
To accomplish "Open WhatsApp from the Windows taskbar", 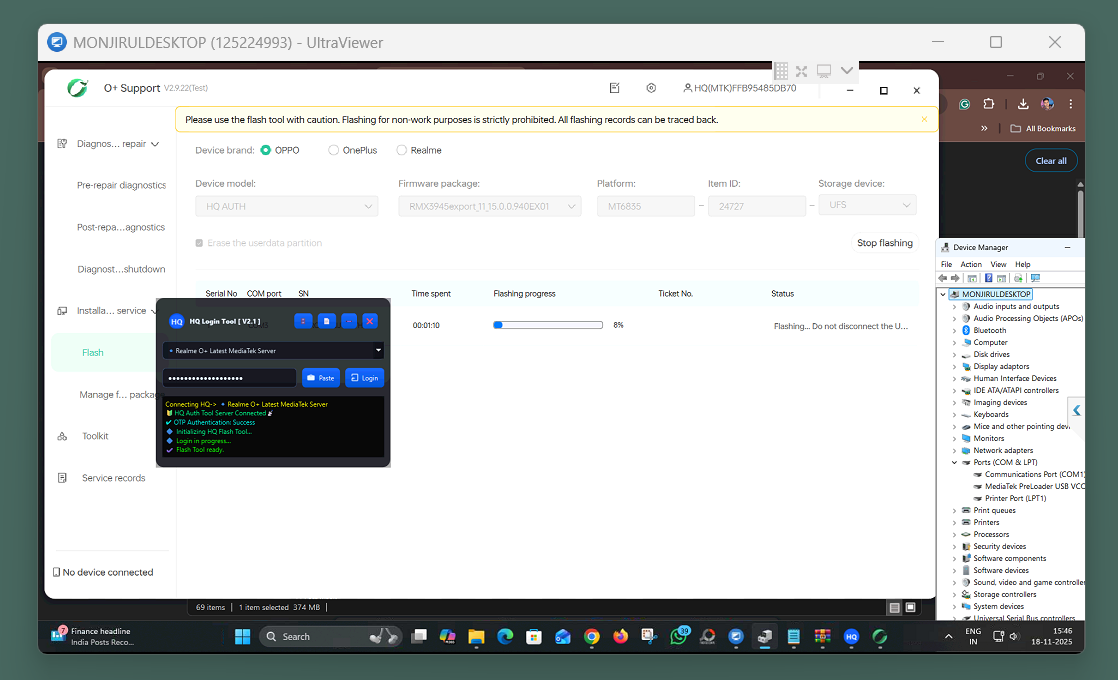I will click(679, 636).
